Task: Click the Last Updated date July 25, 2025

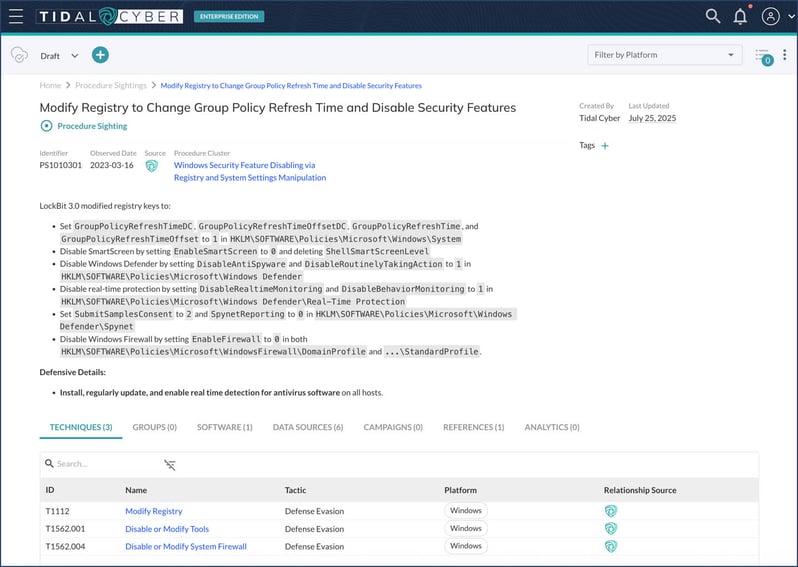Action: coord(652,118)
